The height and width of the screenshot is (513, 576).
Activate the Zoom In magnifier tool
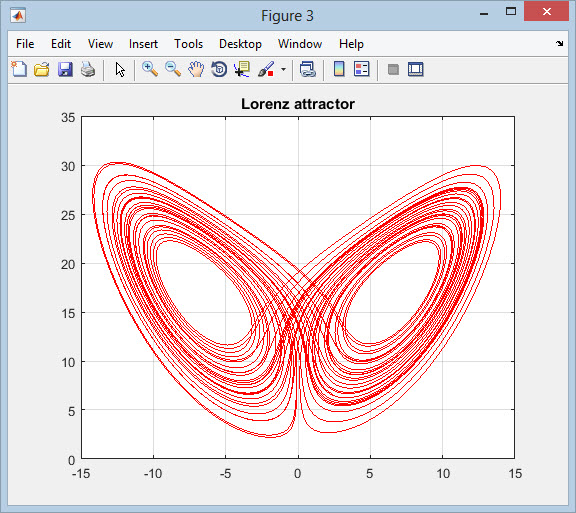[x=150, y=69]
